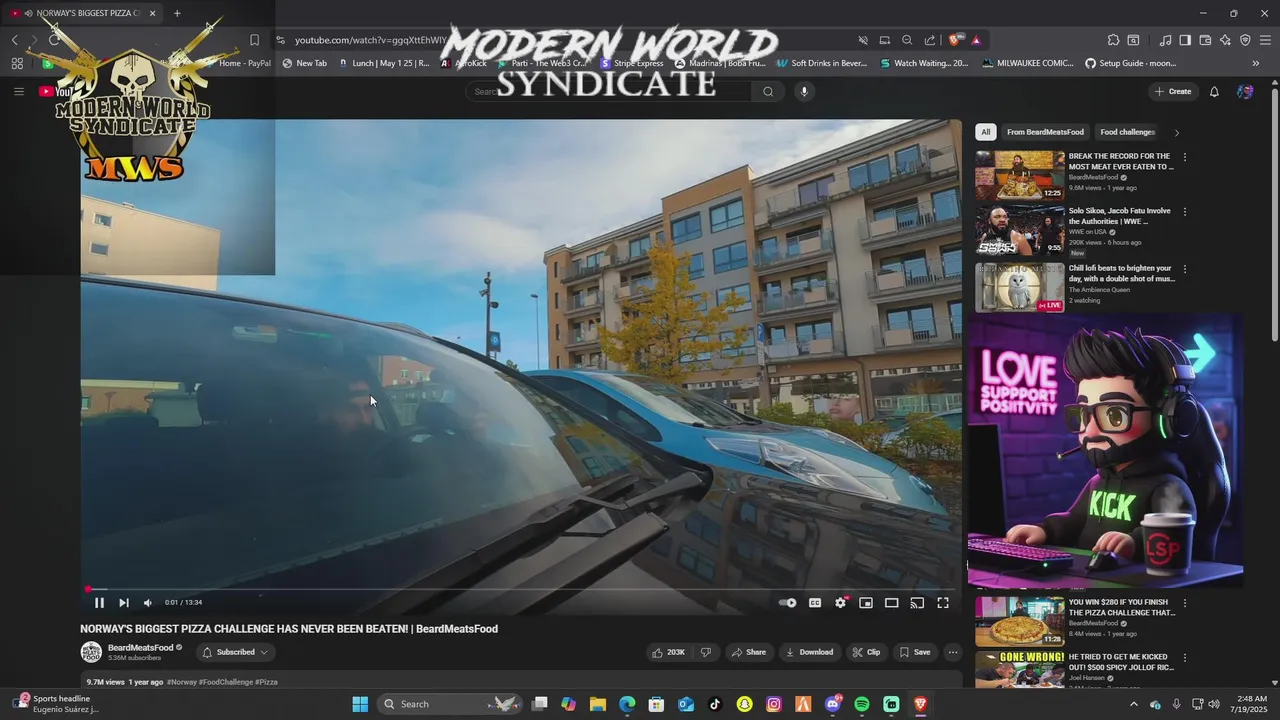Click the YouTube search magnifier button
The width and height of the screenshot is (1280, 720).
(x=768, y=91)
